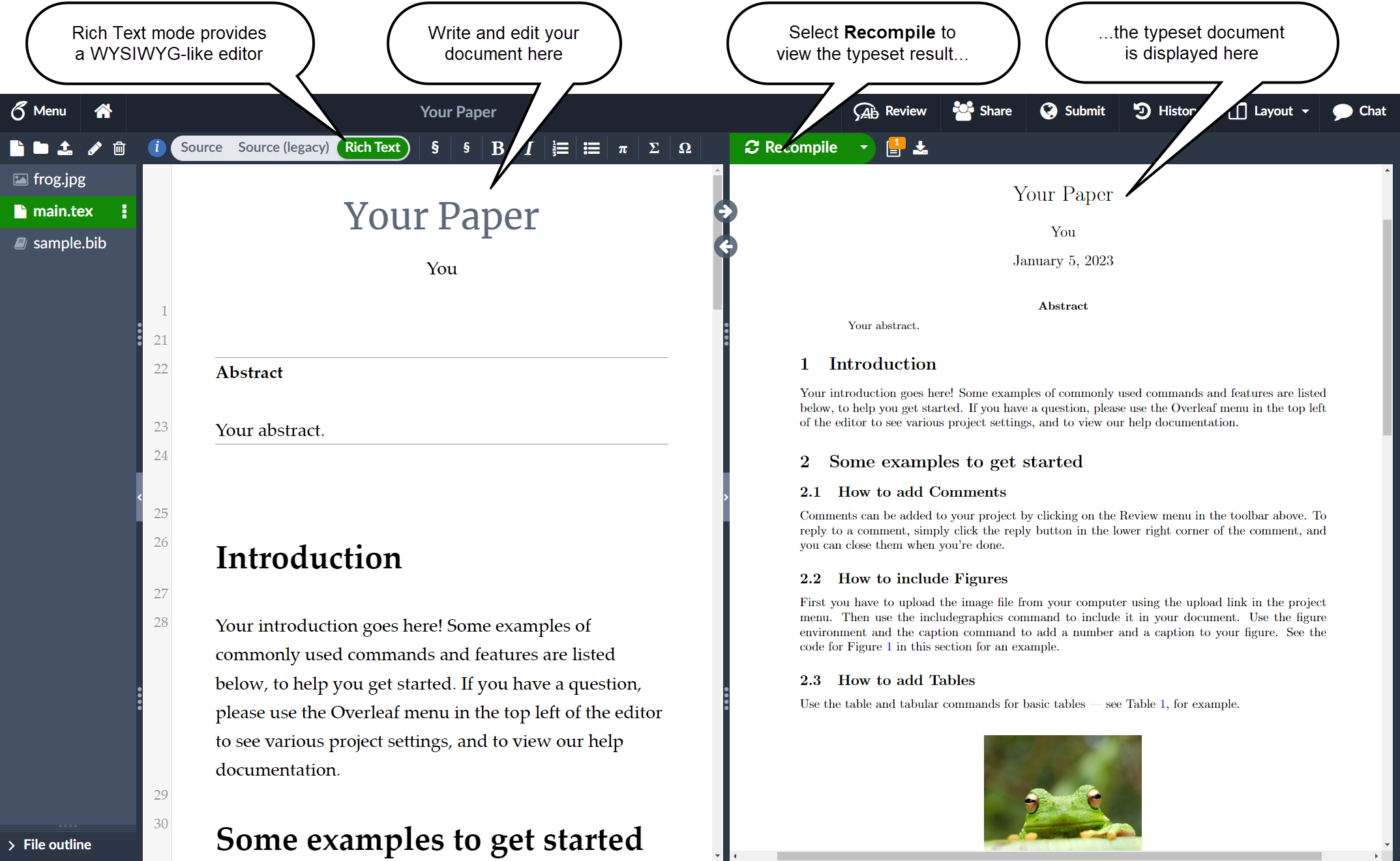Click the main.tex file in sidebar
1400x861 pixels.
63,211
